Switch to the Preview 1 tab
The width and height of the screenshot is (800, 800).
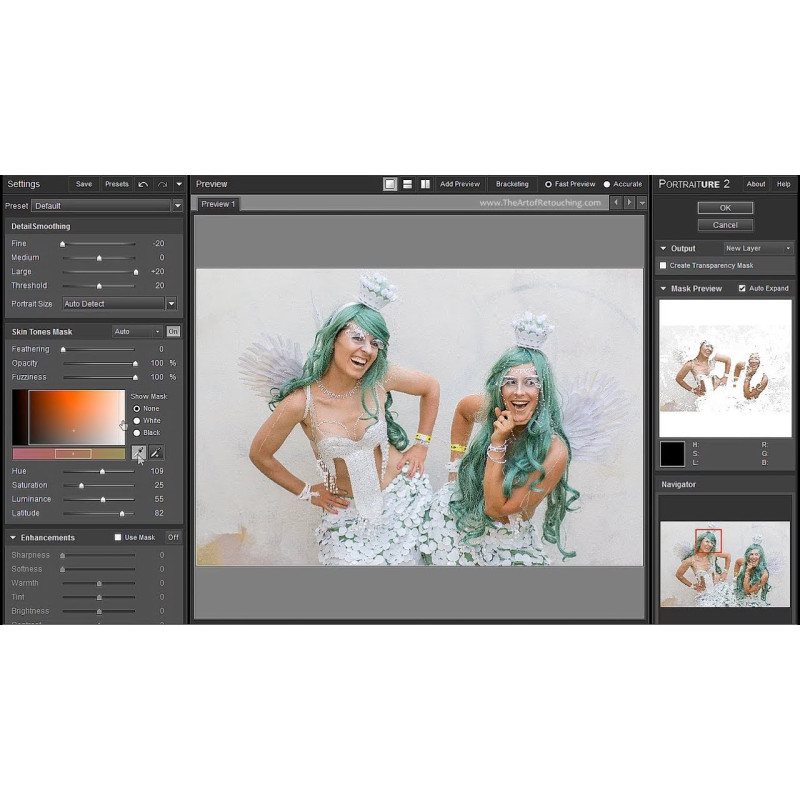pyautogui.click(x=217, y=204)
